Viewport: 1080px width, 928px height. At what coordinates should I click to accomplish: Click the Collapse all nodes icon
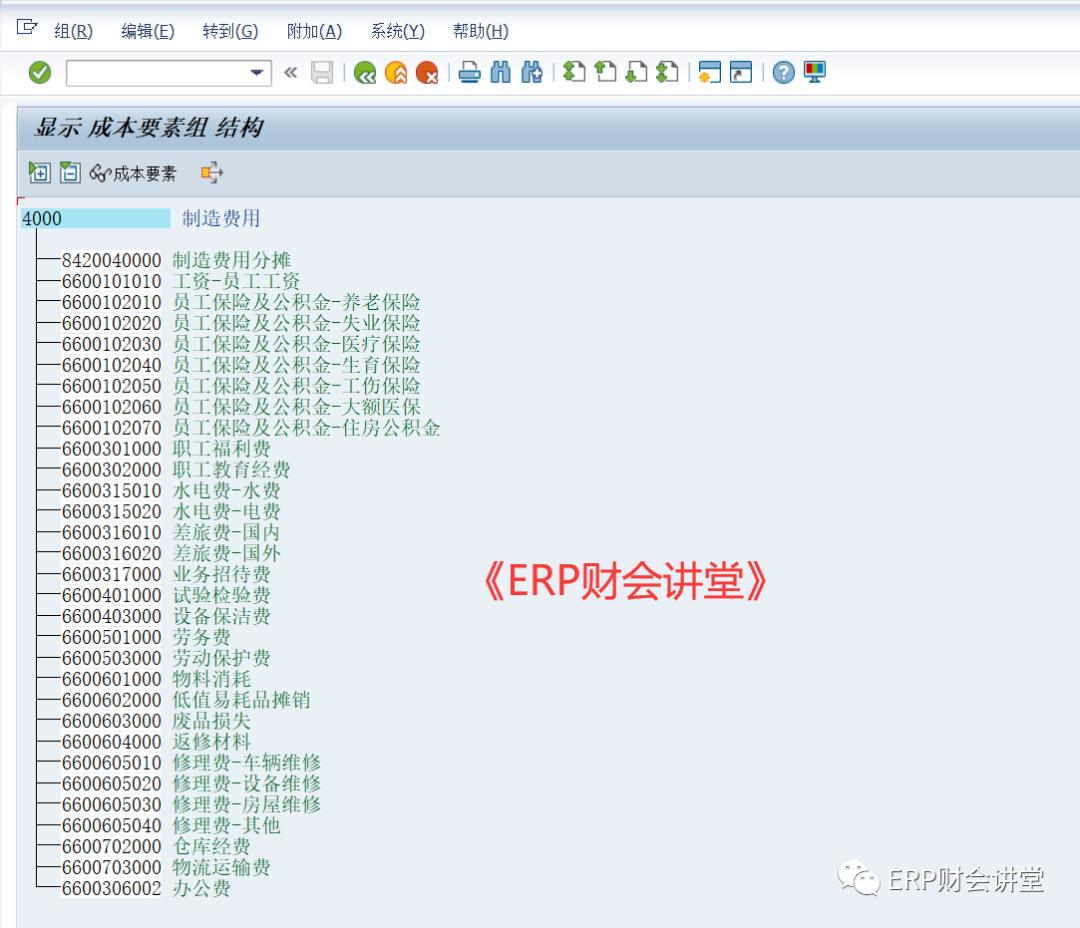69,173
